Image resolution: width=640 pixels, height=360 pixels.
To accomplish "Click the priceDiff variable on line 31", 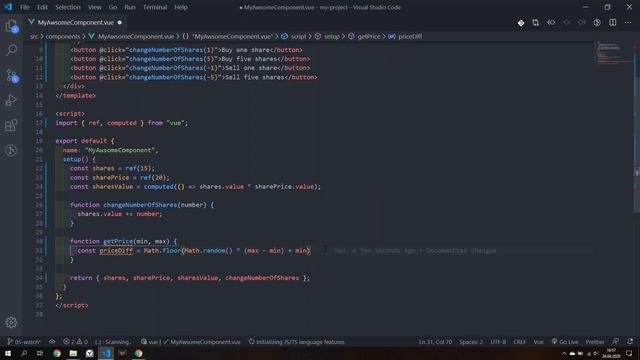I will tap(116, 251).
